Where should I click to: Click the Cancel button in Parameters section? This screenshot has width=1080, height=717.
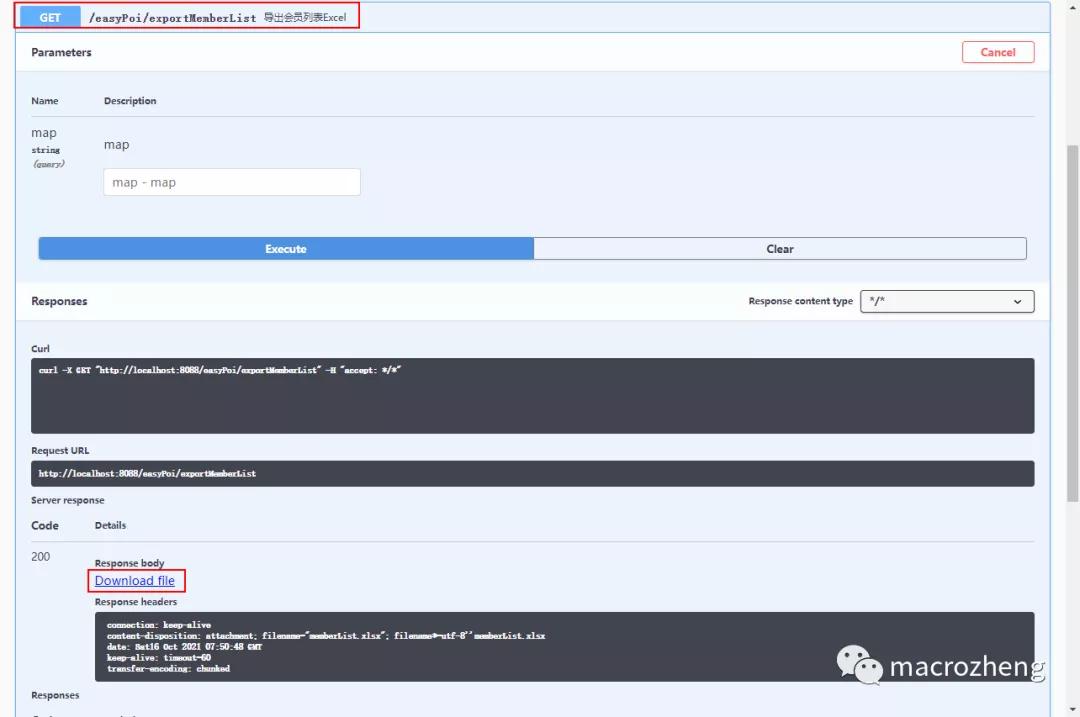coord(997,52)
